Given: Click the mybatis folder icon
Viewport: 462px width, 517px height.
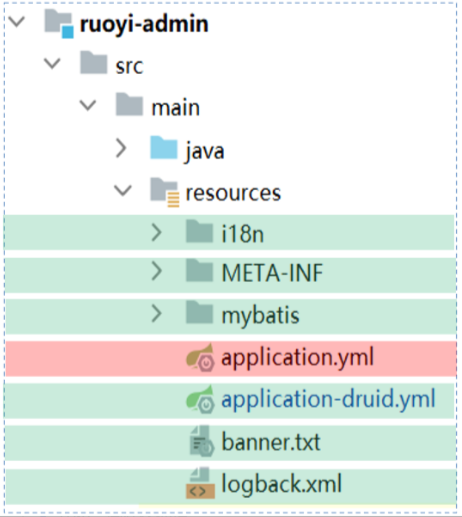Looking at the screenshot, I should pyautogui.click(x=199, y=313).
